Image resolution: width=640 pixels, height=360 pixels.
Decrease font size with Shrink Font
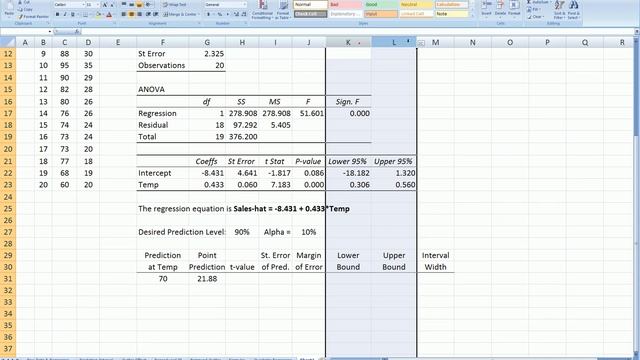coord(112,5)
